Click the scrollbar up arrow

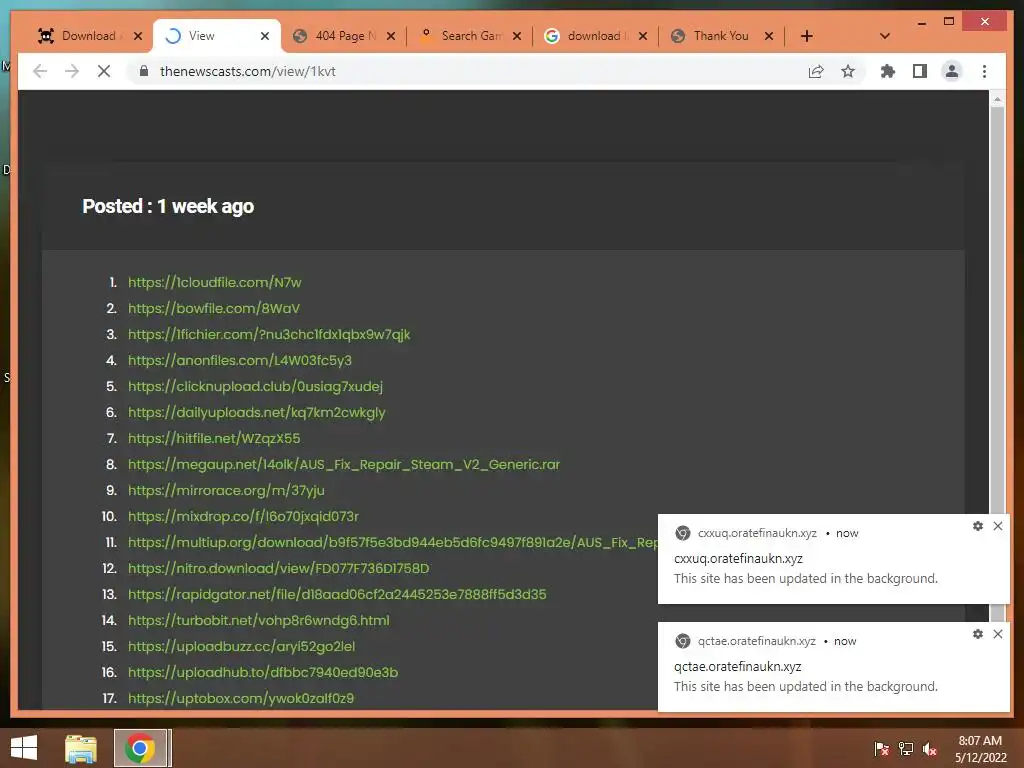[x=997, y=99]
